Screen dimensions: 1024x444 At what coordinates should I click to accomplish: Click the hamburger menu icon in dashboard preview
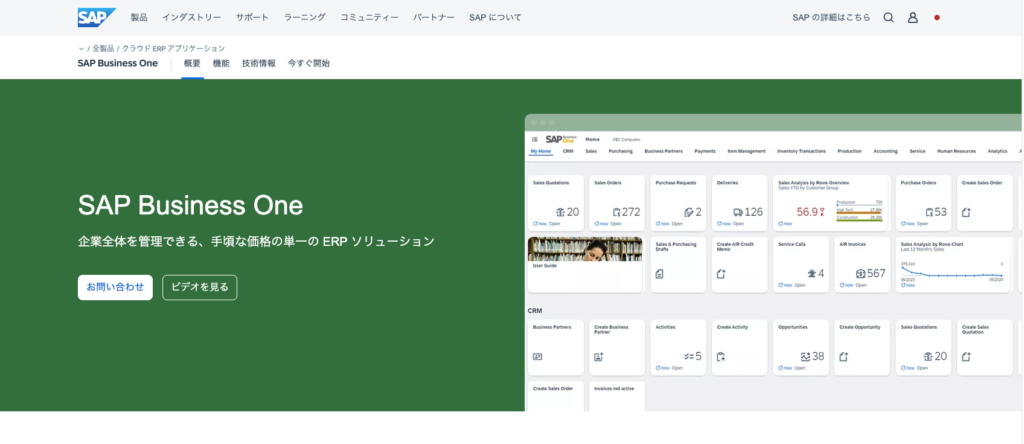(535, 139)
